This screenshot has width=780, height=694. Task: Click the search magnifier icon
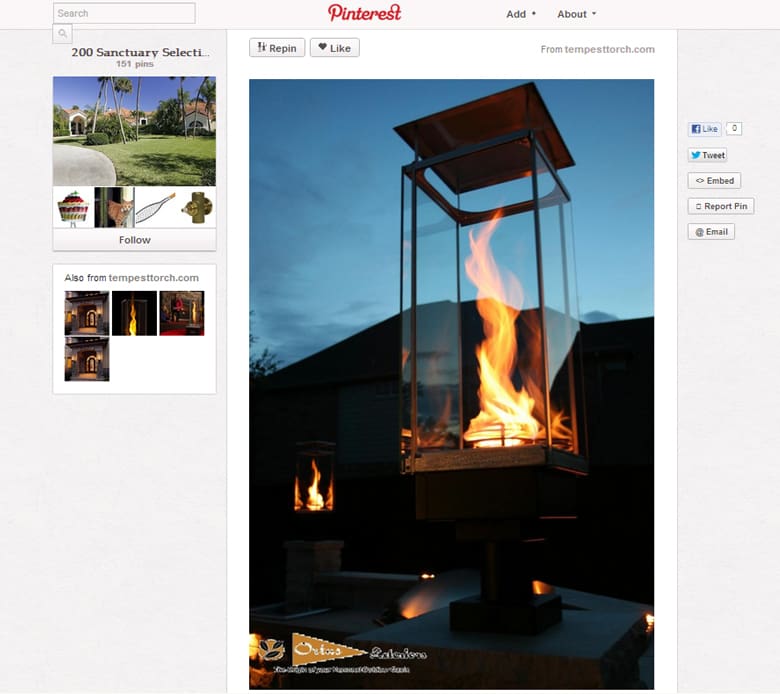click(x=63, y=33)
